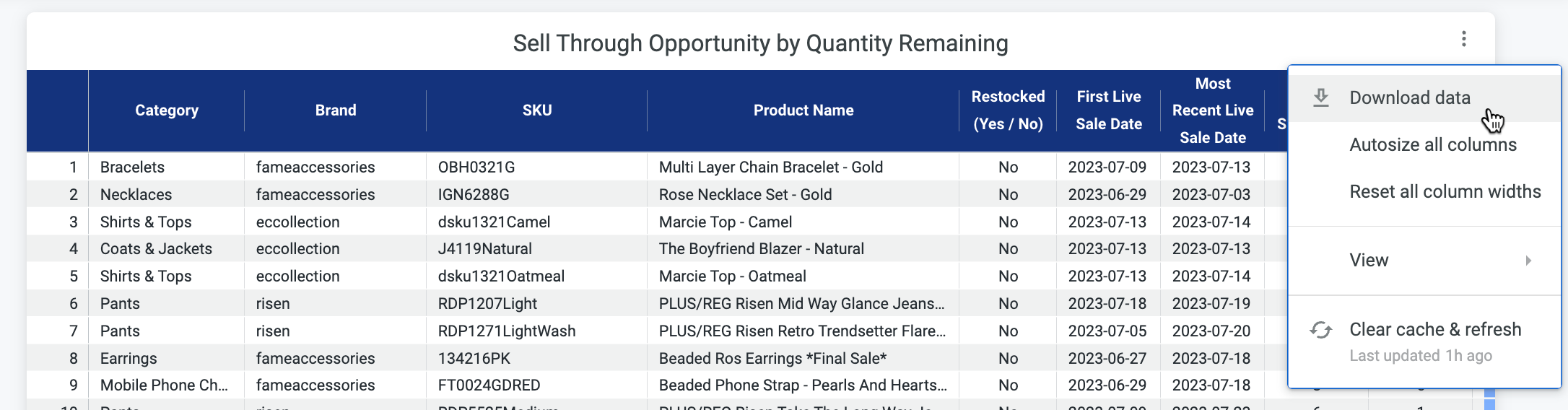The width and height of the screenshot is (1568, 410).
Task: Open the three-dot options menu
Action: (1463, 39)
